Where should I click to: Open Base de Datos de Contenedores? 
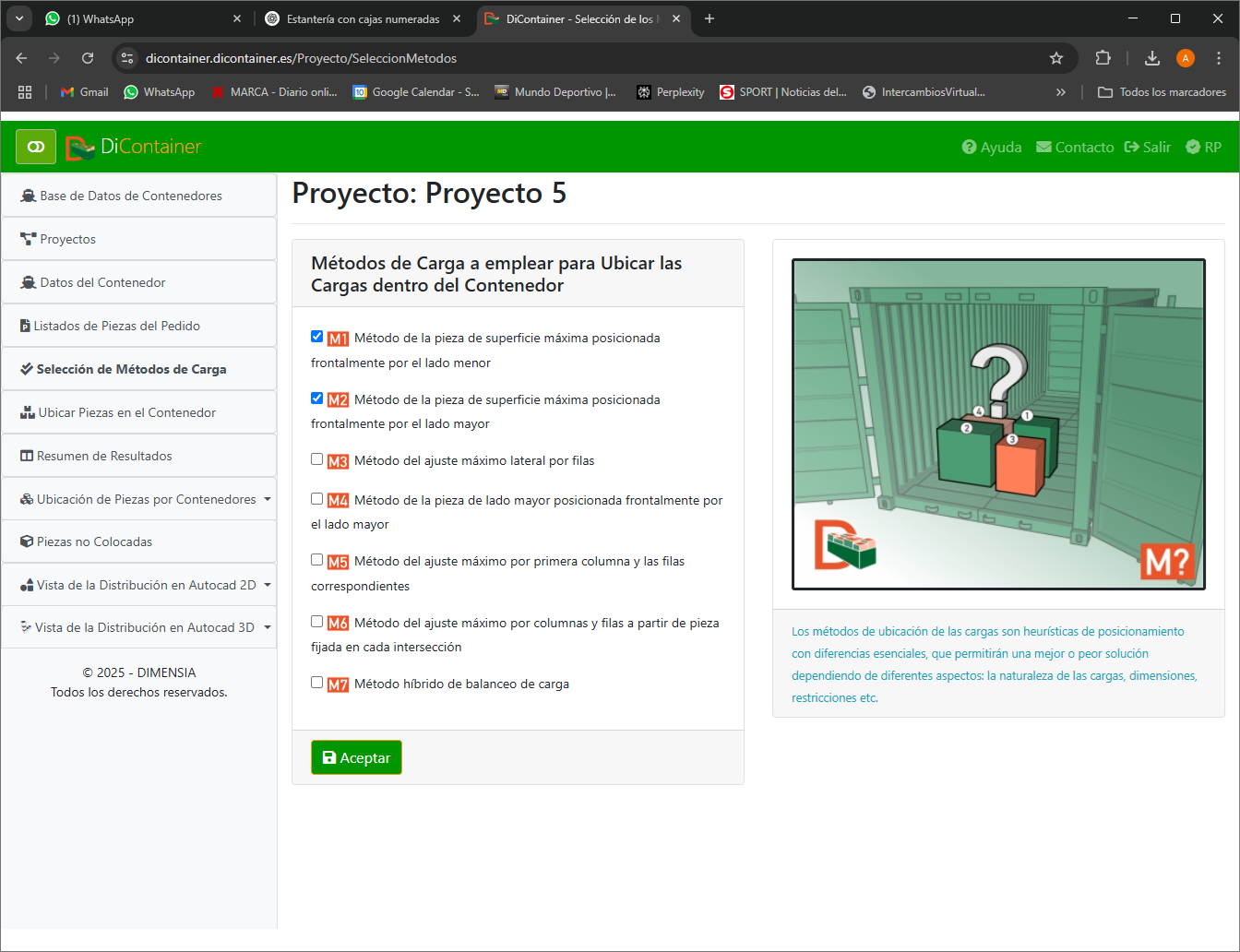point(139,196)
